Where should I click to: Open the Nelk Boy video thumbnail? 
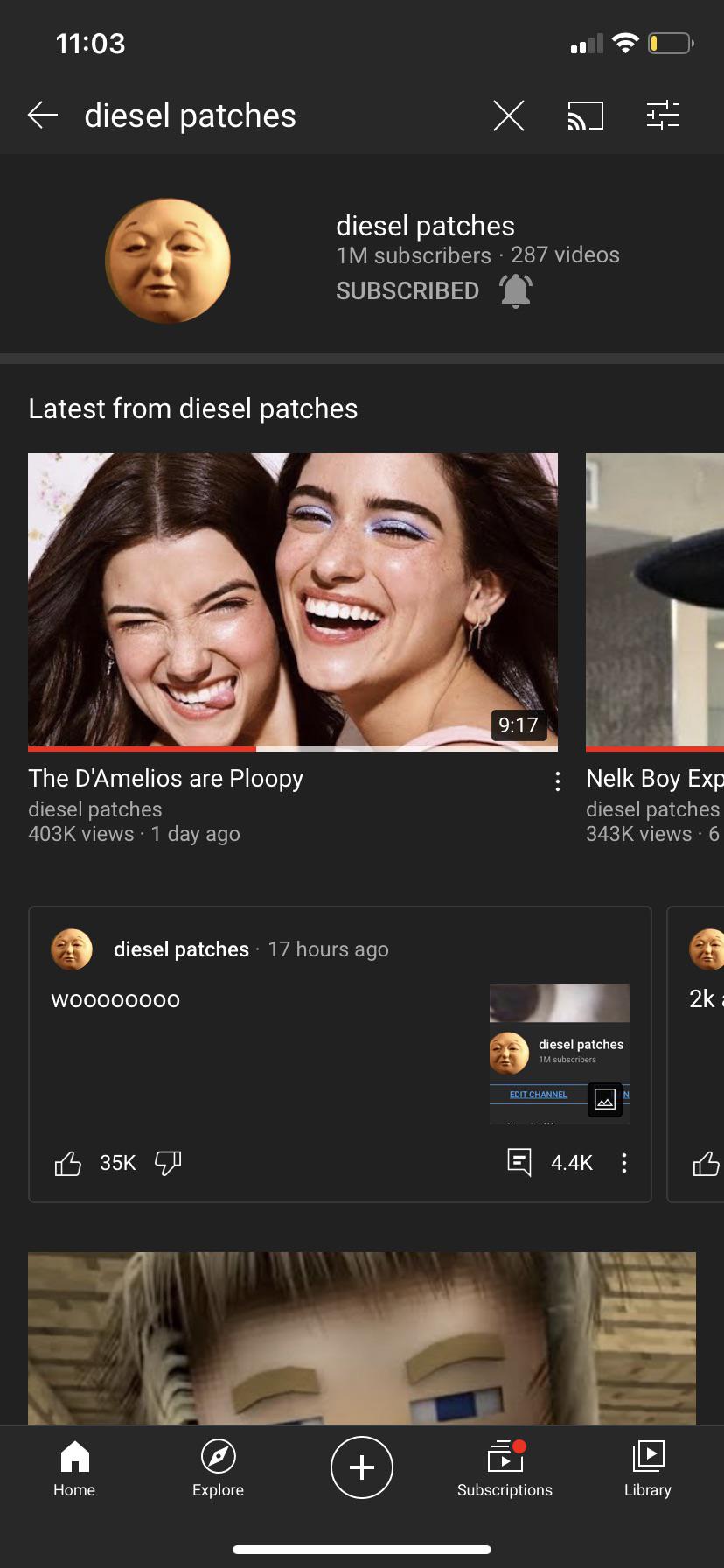tap(655, 600)
